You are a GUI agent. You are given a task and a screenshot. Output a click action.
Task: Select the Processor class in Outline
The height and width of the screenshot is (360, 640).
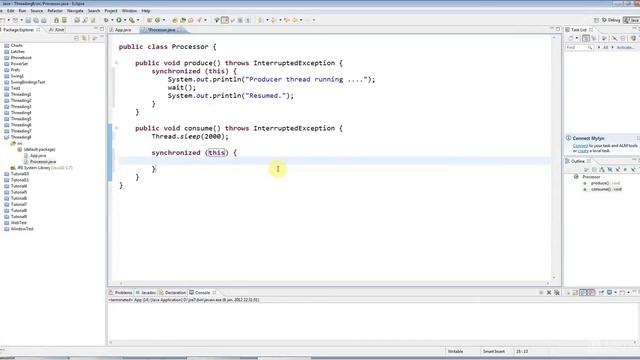588,177
